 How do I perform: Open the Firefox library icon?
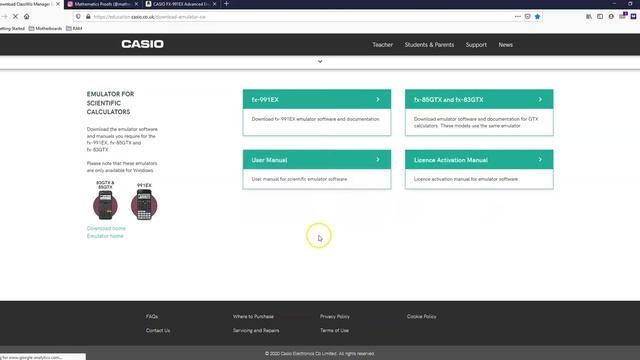589,17
